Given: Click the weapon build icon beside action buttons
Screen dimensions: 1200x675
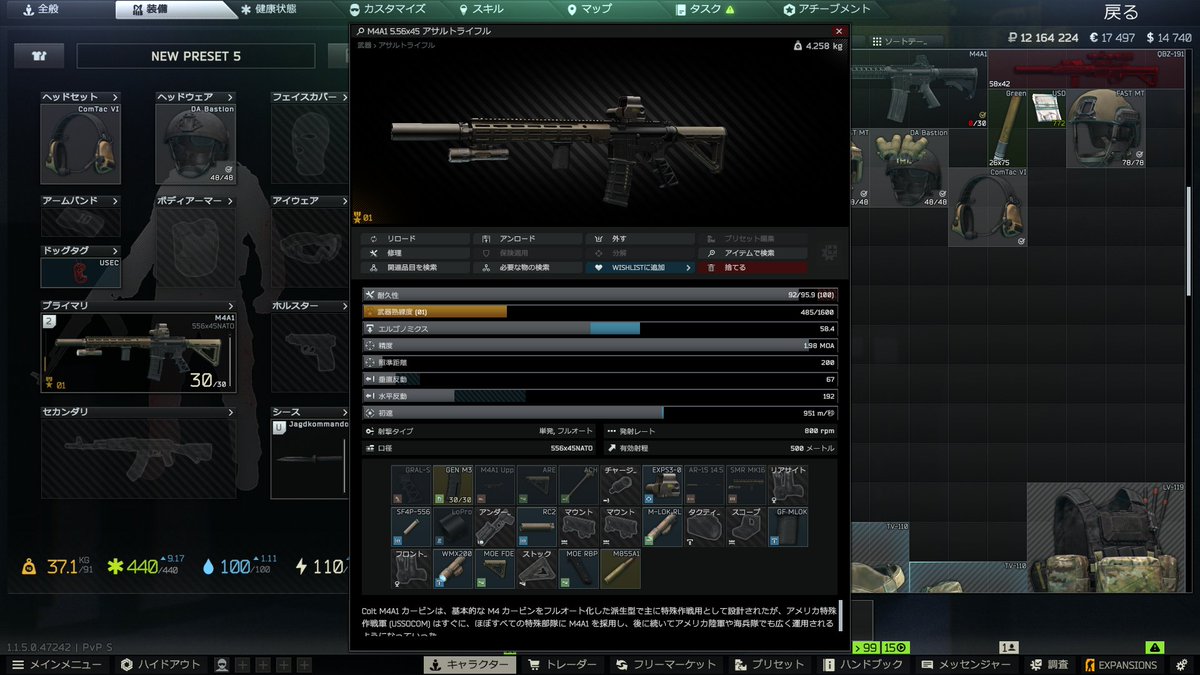Looking at the screenshot, I should point(828,253).
